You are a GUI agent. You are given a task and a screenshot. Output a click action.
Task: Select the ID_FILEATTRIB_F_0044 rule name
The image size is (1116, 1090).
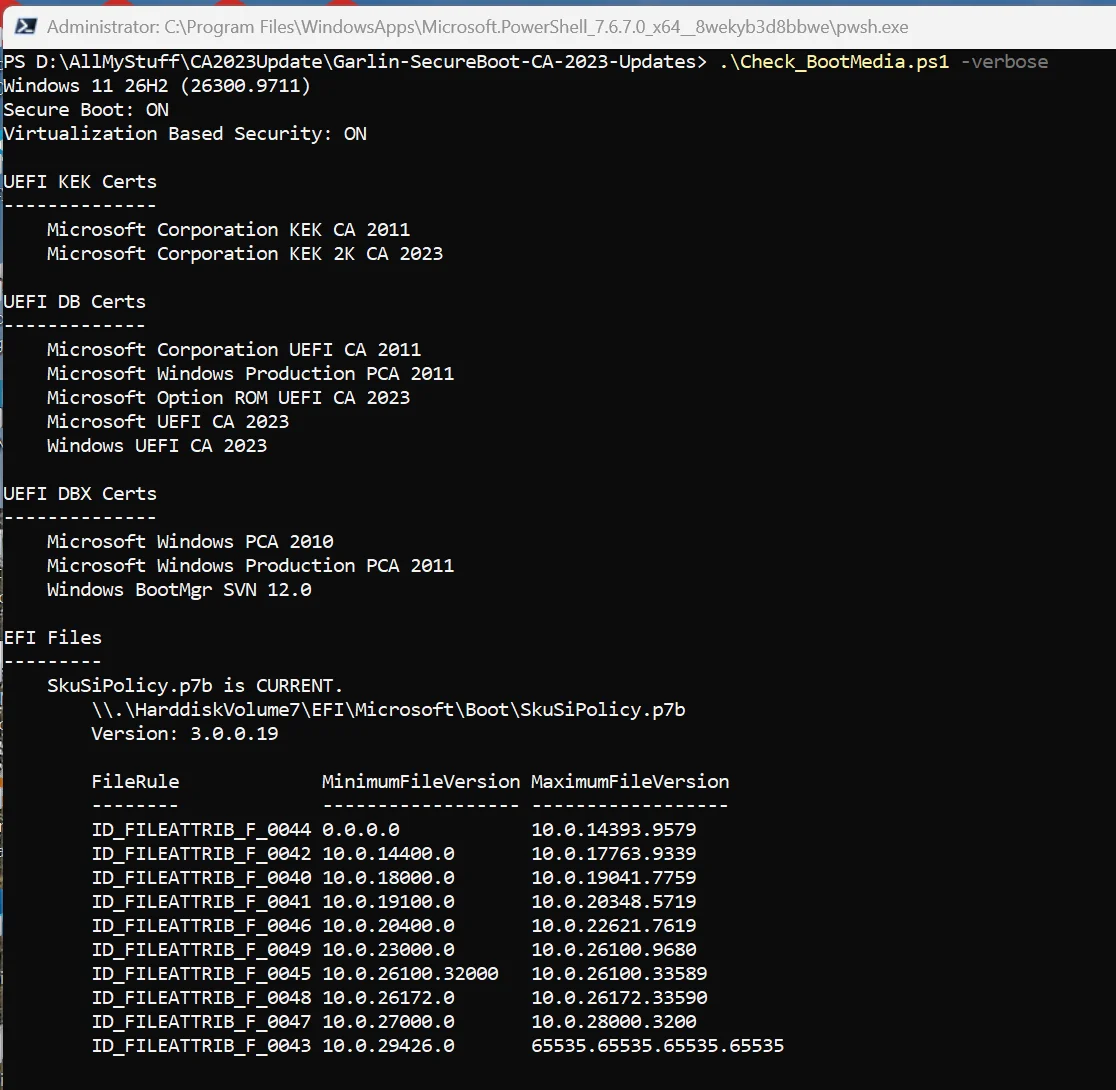pos(201,830)
